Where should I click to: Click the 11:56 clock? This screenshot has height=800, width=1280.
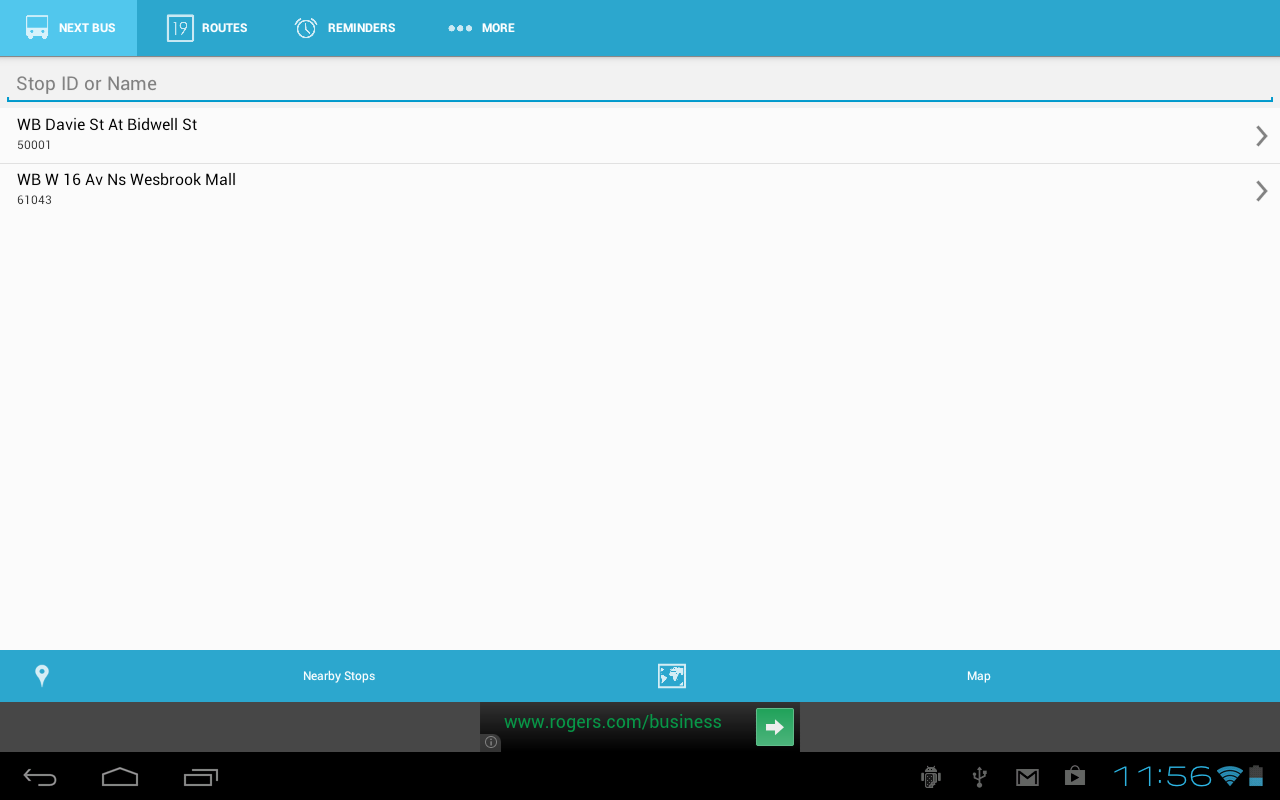pyautogui.click(x=1163, y=776)
